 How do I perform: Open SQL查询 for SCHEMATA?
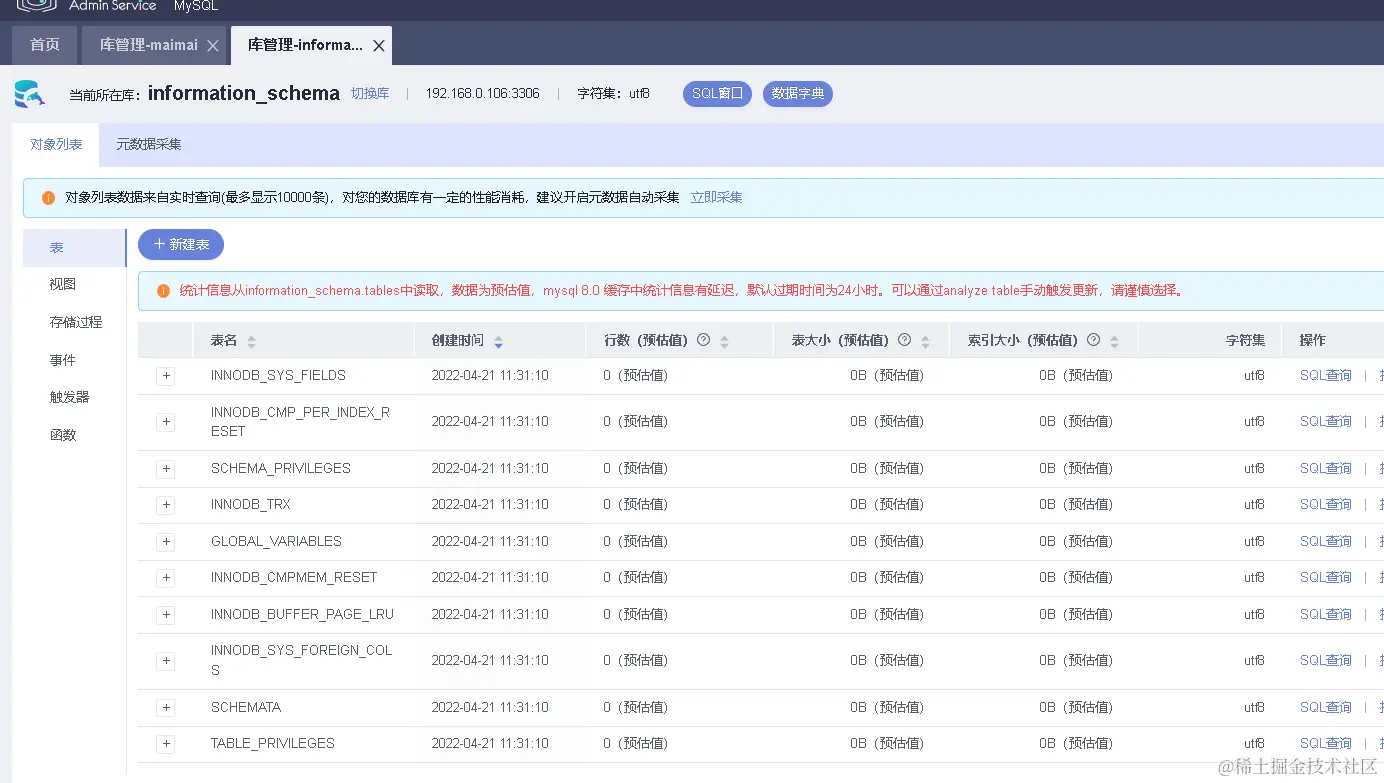(1326, 708)
